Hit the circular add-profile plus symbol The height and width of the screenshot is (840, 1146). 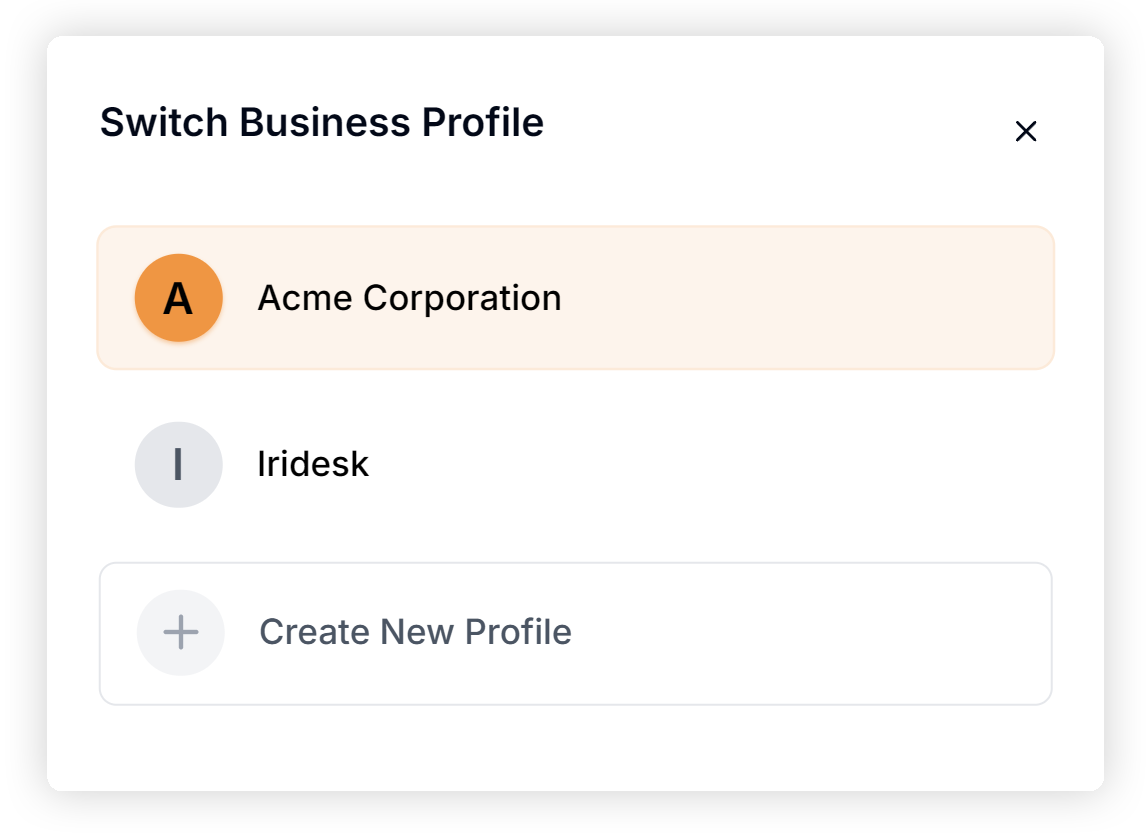(181, 632)
